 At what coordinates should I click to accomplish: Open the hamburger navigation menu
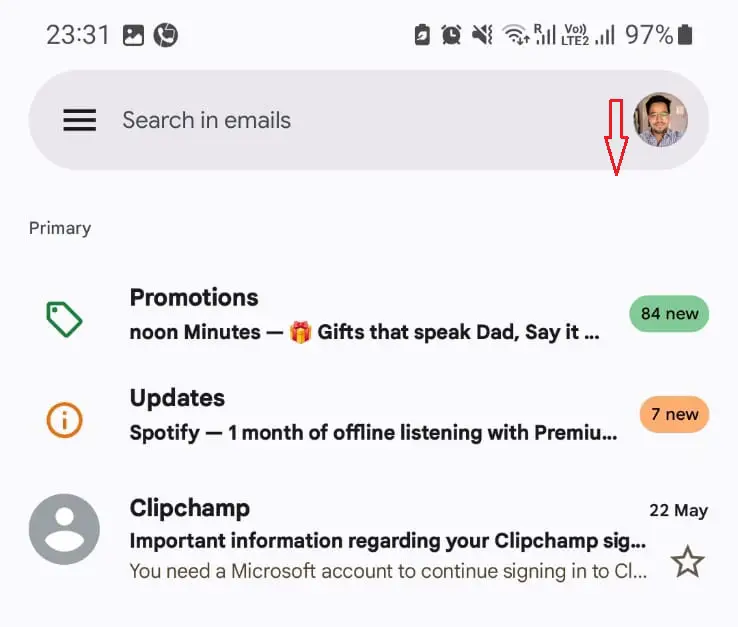[80, 120]
